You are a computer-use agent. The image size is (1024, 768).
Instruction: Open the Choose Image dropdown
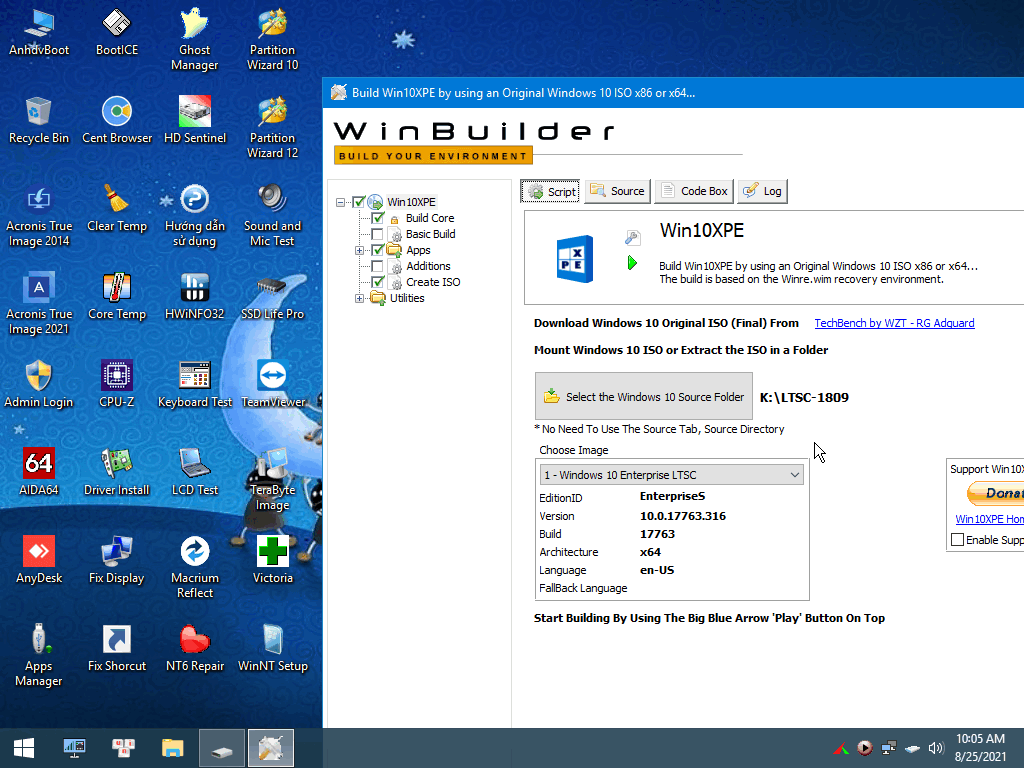coord(671,475)
